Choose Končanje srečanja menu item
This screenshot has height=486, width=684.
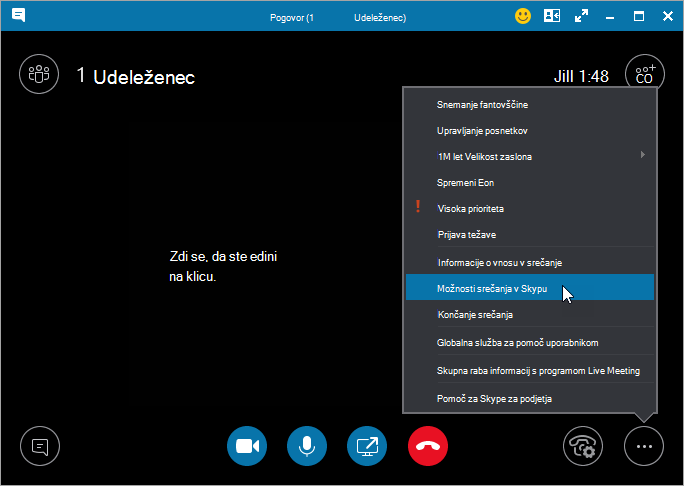(x=530, y=315)
